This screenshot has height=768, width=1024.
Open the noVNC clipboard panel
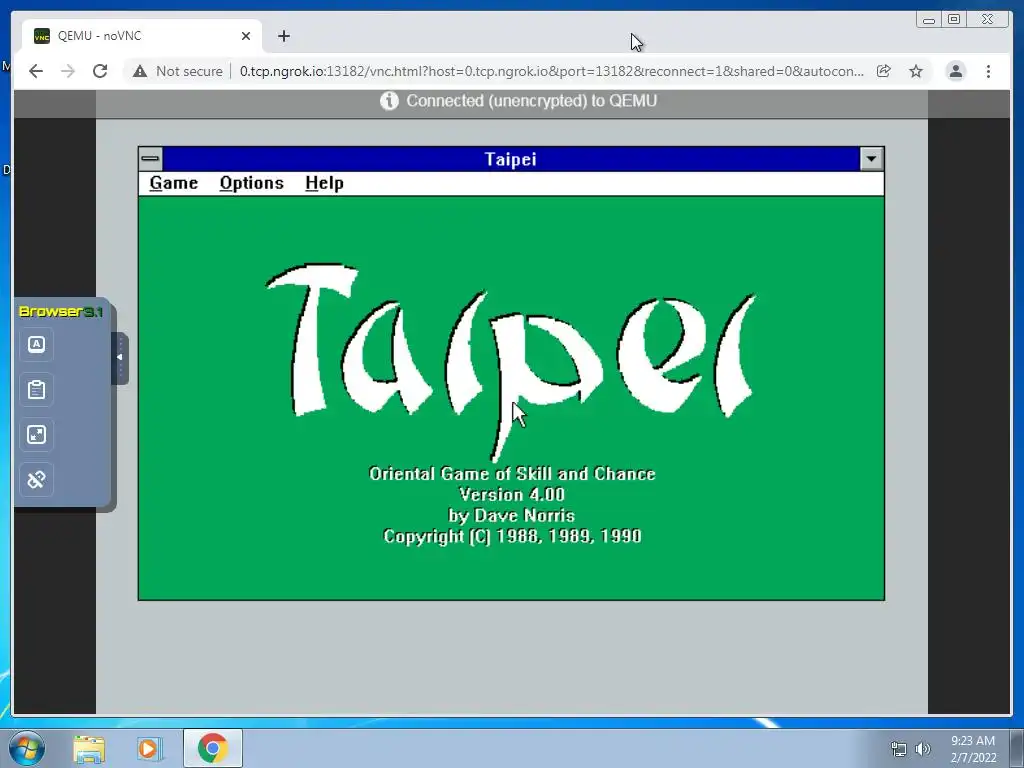37,390
